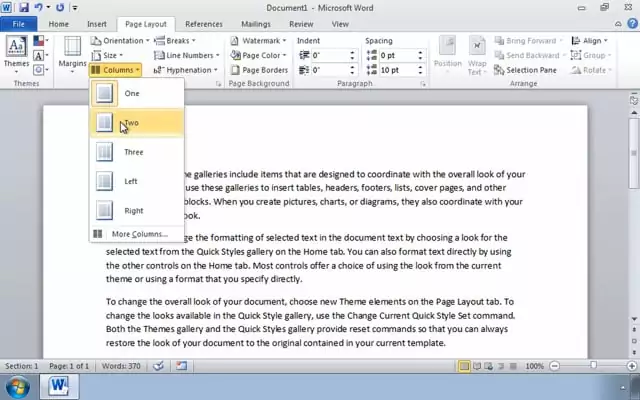Open More Columns dialog
The height and width of the screenshot is (400, 640).
click(137, 234)
